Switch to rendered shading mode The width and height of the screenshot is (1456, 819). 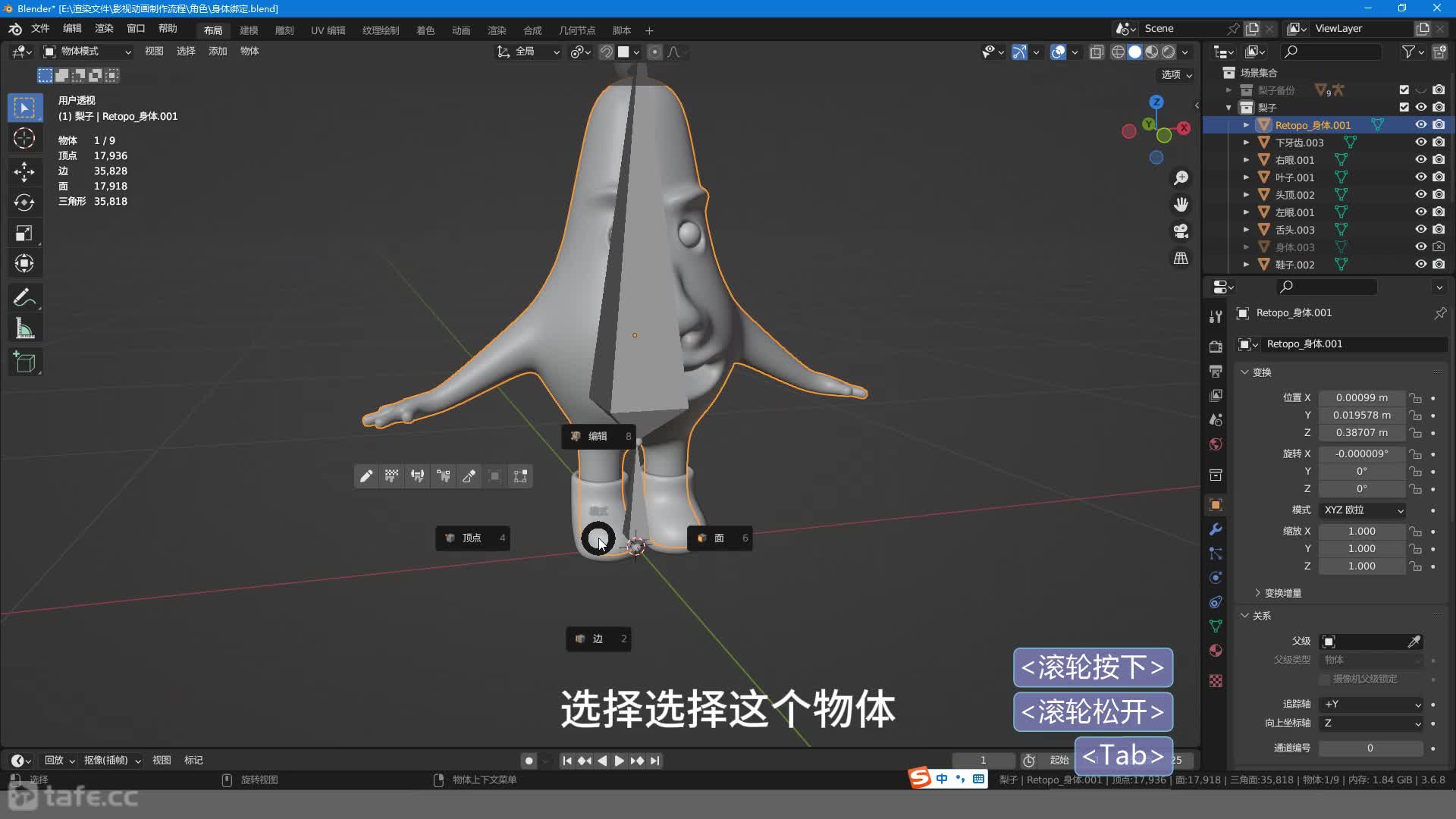[1169, 52]
